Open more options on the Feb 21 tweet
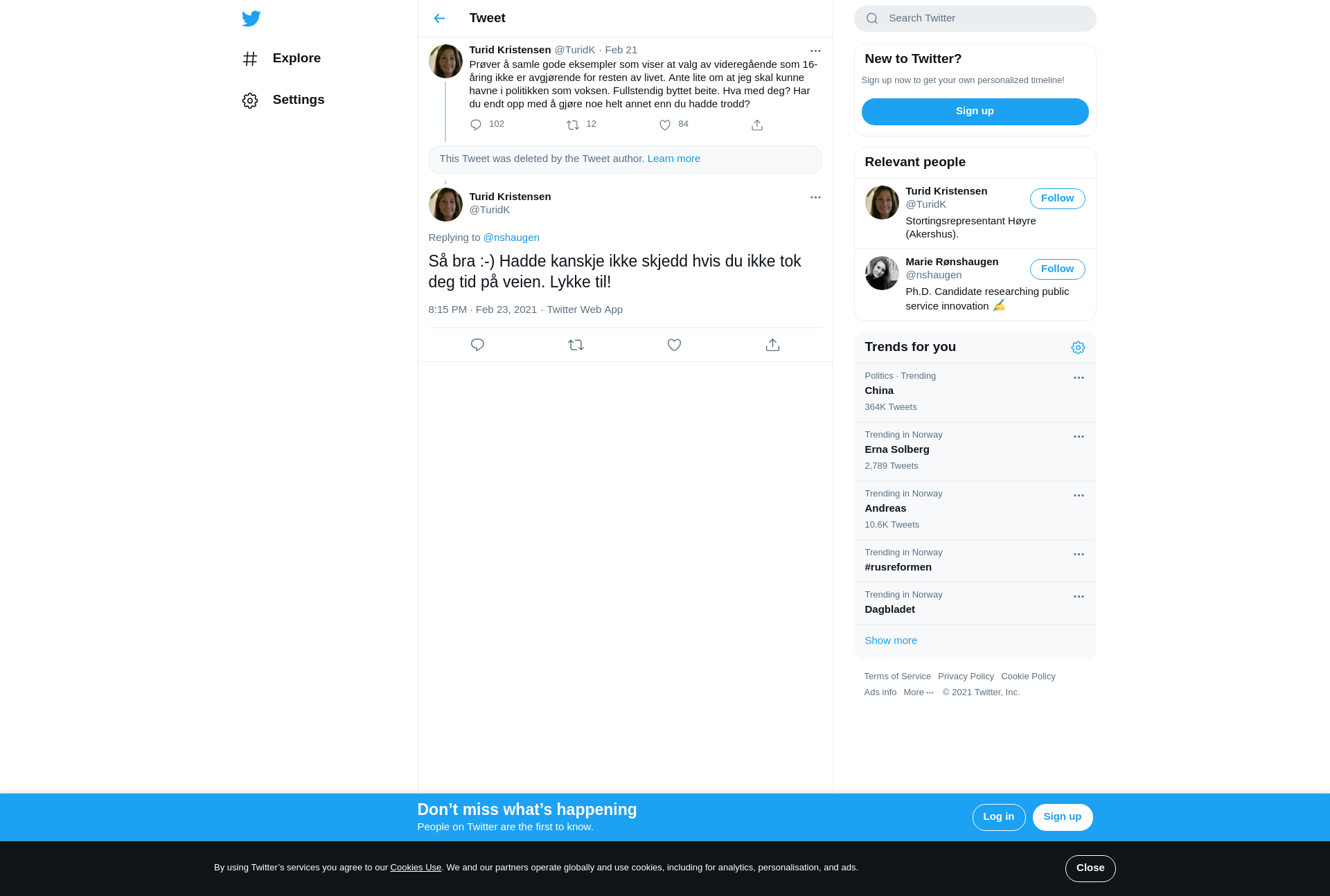The image size is (1330, 896). tap(815, 51)
